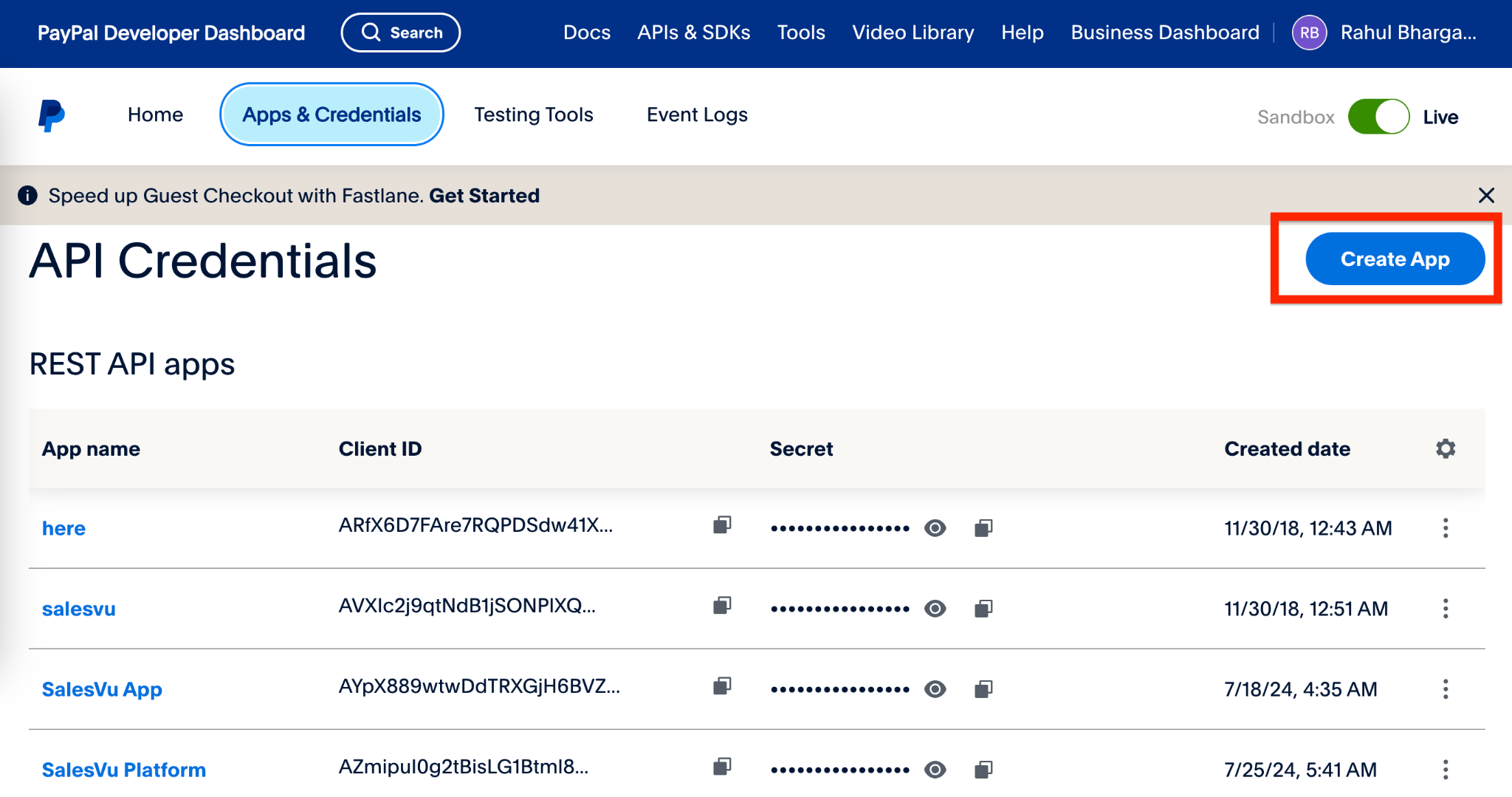
Task: Click date 7/18/24, 4:35 AM
Action: tap(1301, 689)
